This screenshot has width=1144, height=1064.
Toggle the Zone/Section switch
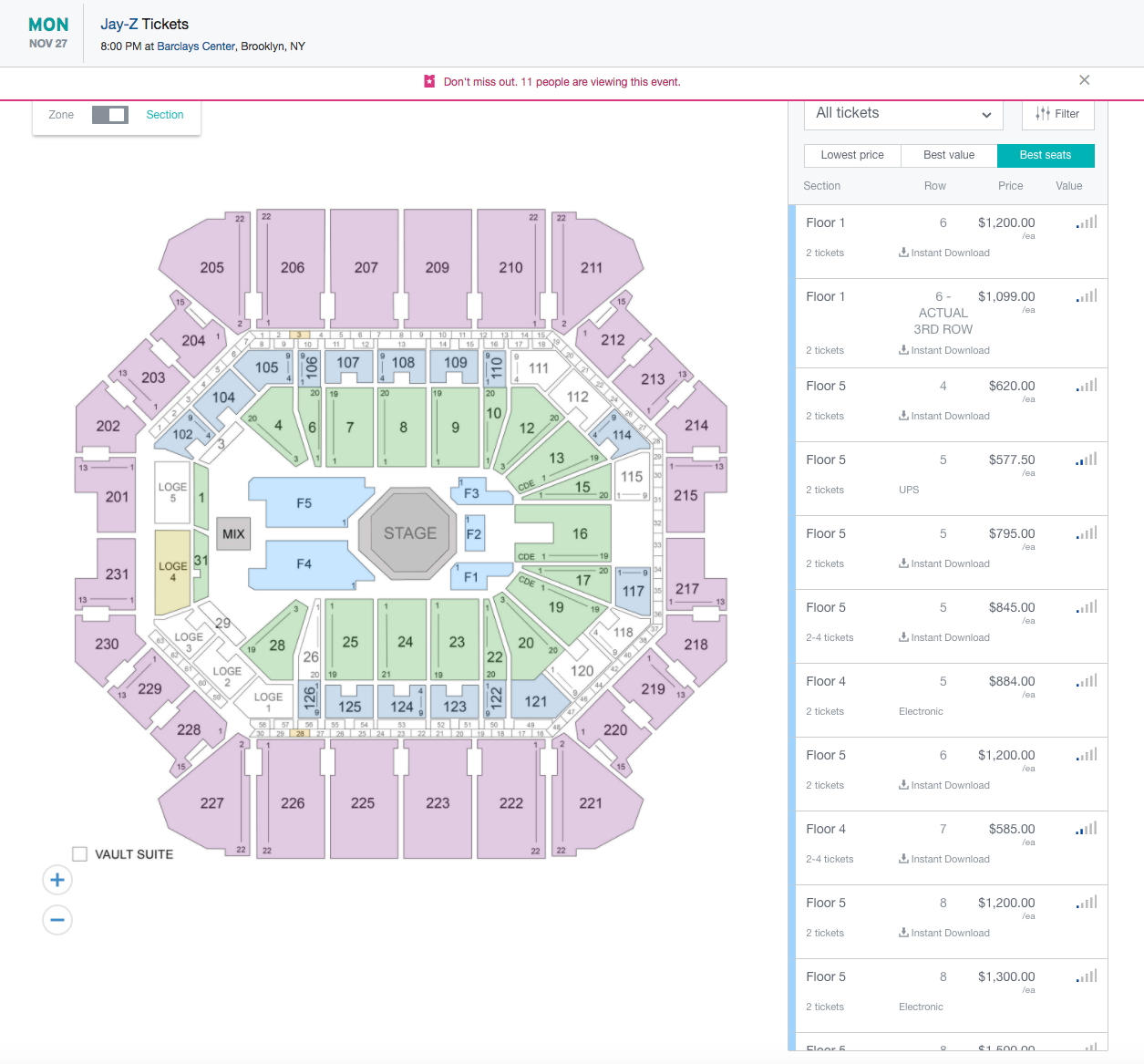(x=110, y=115)
